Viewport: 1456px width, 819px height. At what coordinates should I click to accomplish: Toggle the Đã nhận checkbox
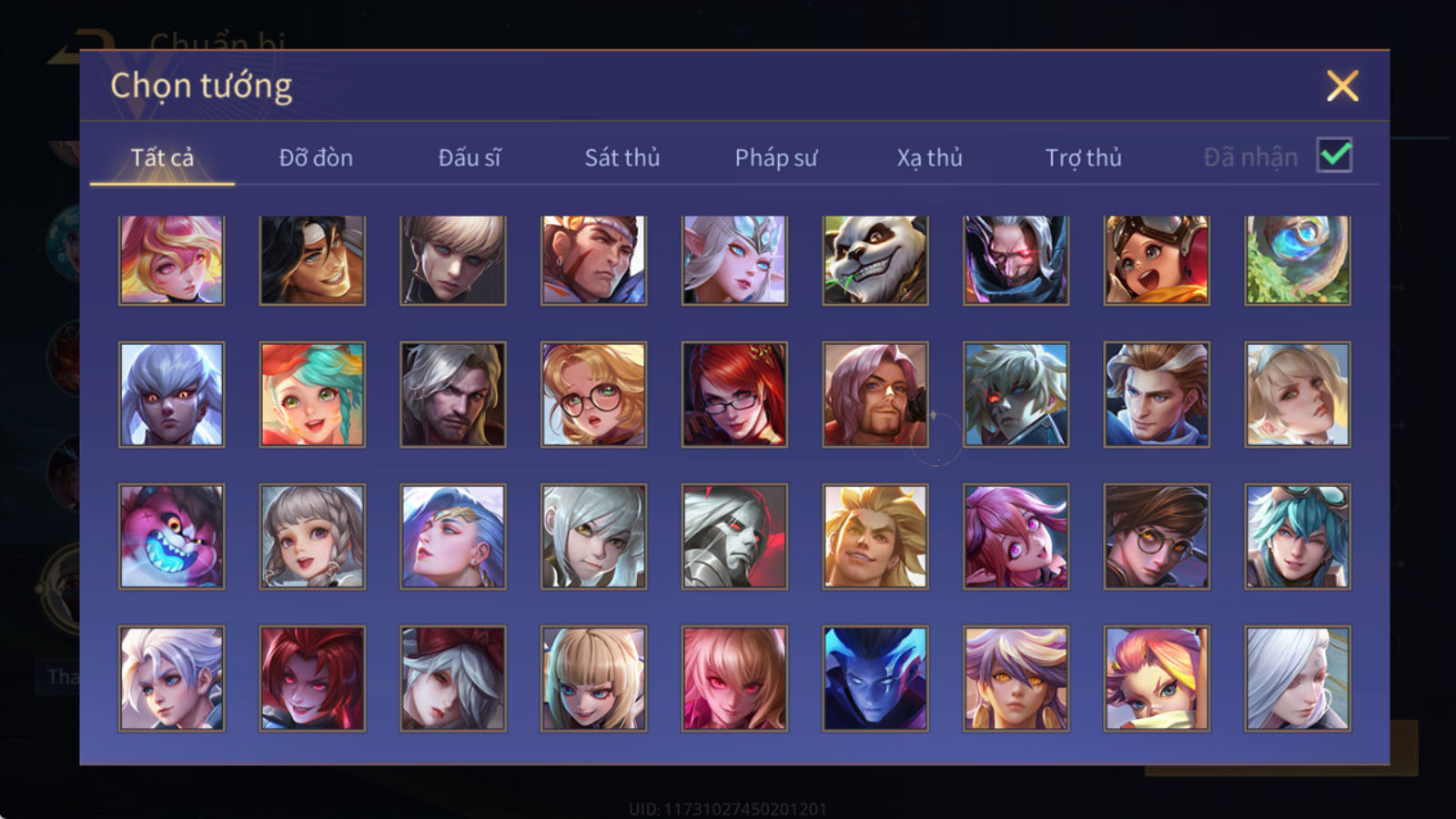pos(1335,156)
